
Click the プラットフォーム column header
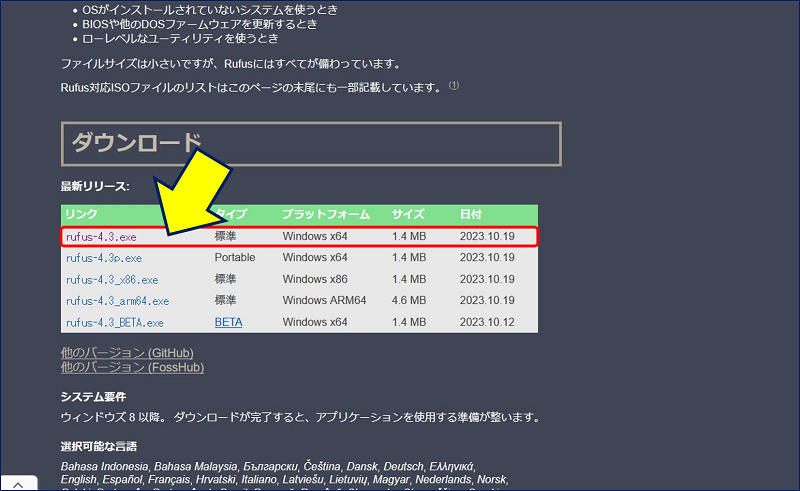pos(326,214)
